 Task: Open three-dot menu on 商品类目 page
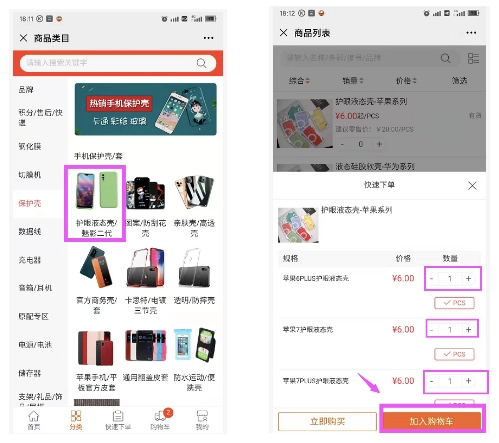coord(208,38)
